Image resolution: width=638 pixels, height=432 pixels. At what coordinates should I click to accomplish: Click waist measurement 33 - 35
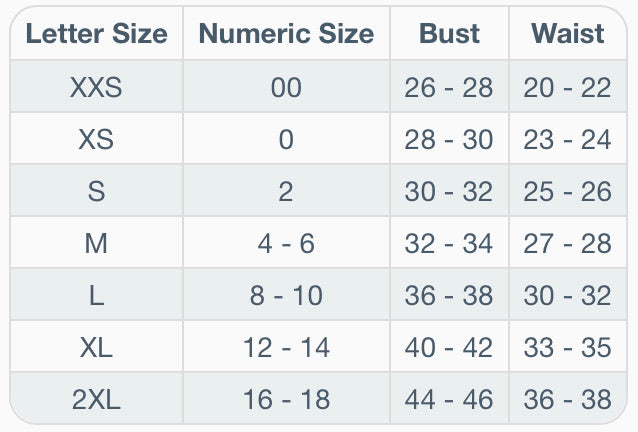pos(568,347)
